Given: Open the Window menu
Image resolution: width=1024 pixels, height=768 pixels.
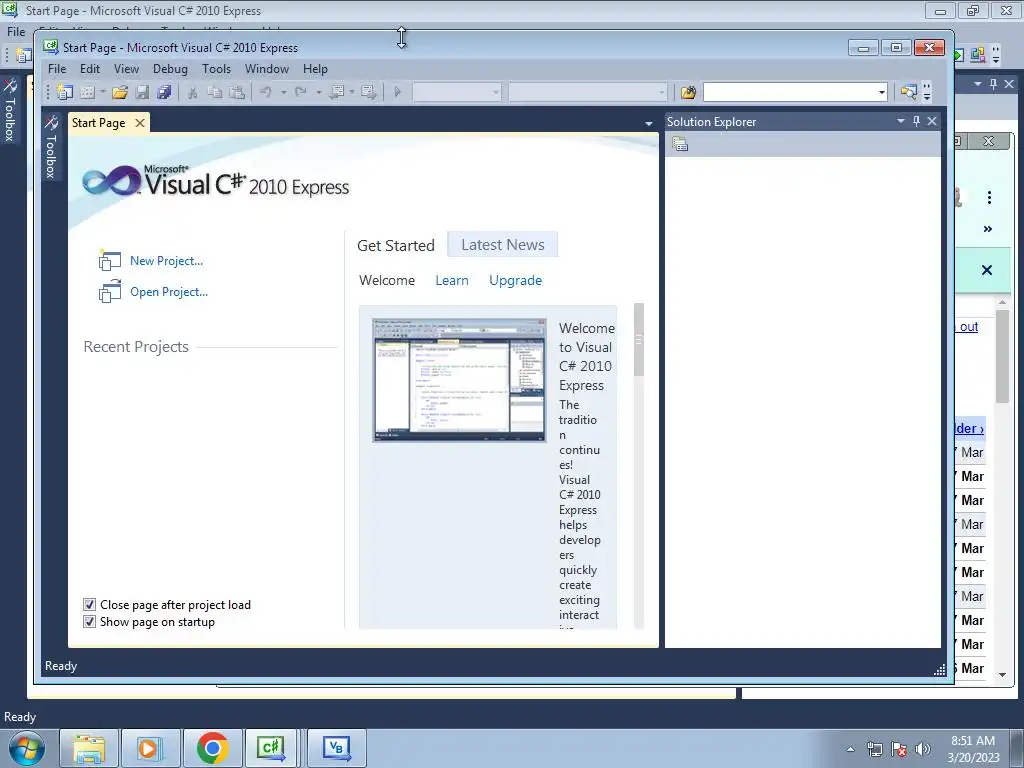Looking at the screenshot, I should click(266, 69).
